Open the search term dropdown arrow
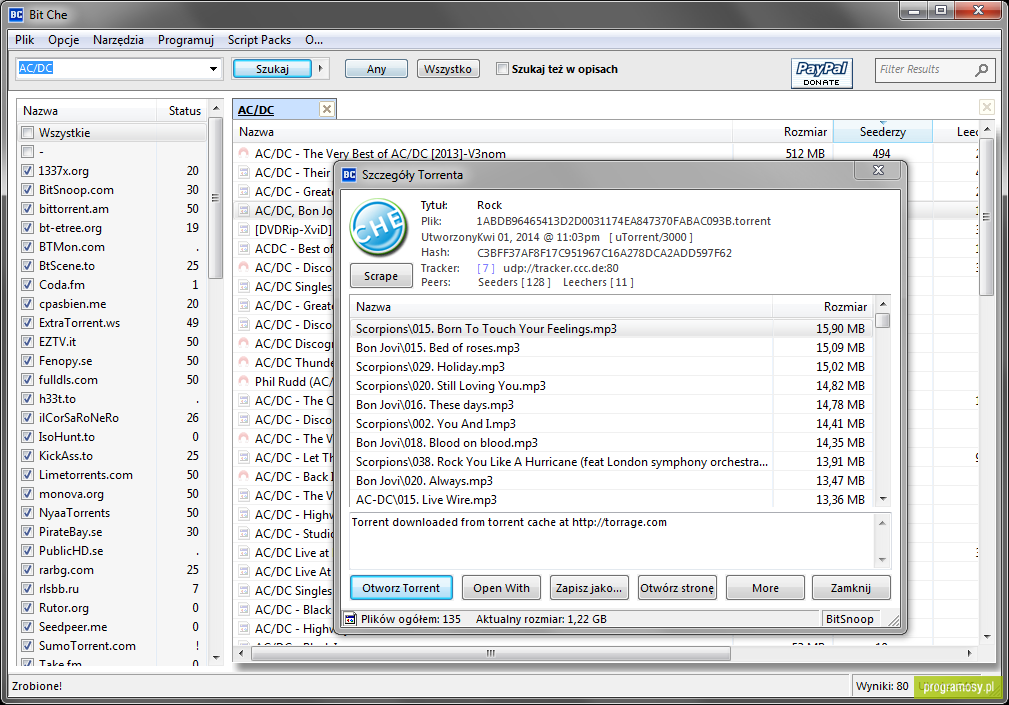Screen dimensions: 1009x705 213,69
